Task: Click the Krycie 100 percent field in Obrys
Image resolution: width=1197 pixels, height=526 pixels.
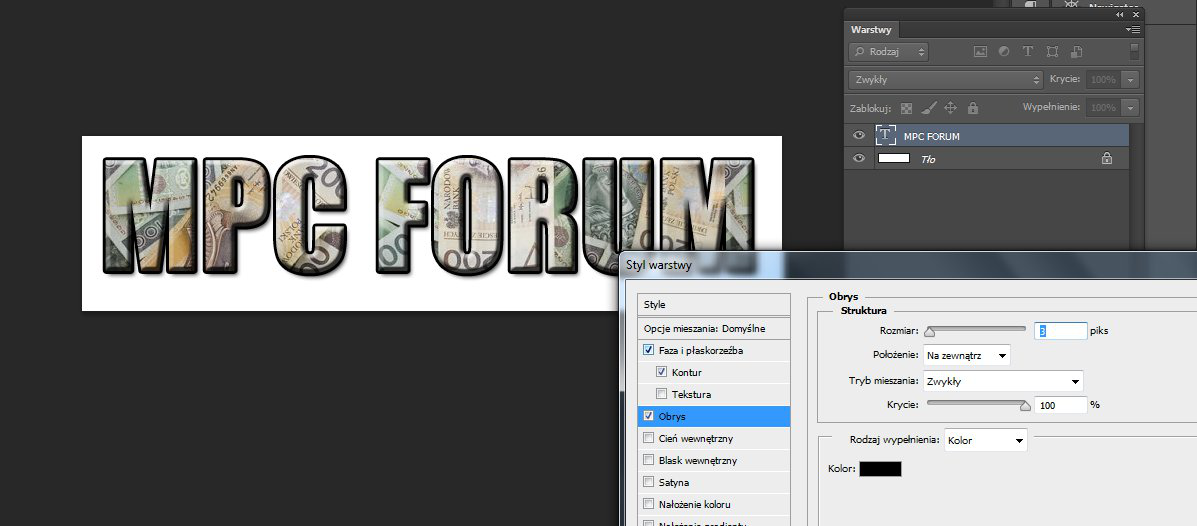Action: tap(1060, 405)
